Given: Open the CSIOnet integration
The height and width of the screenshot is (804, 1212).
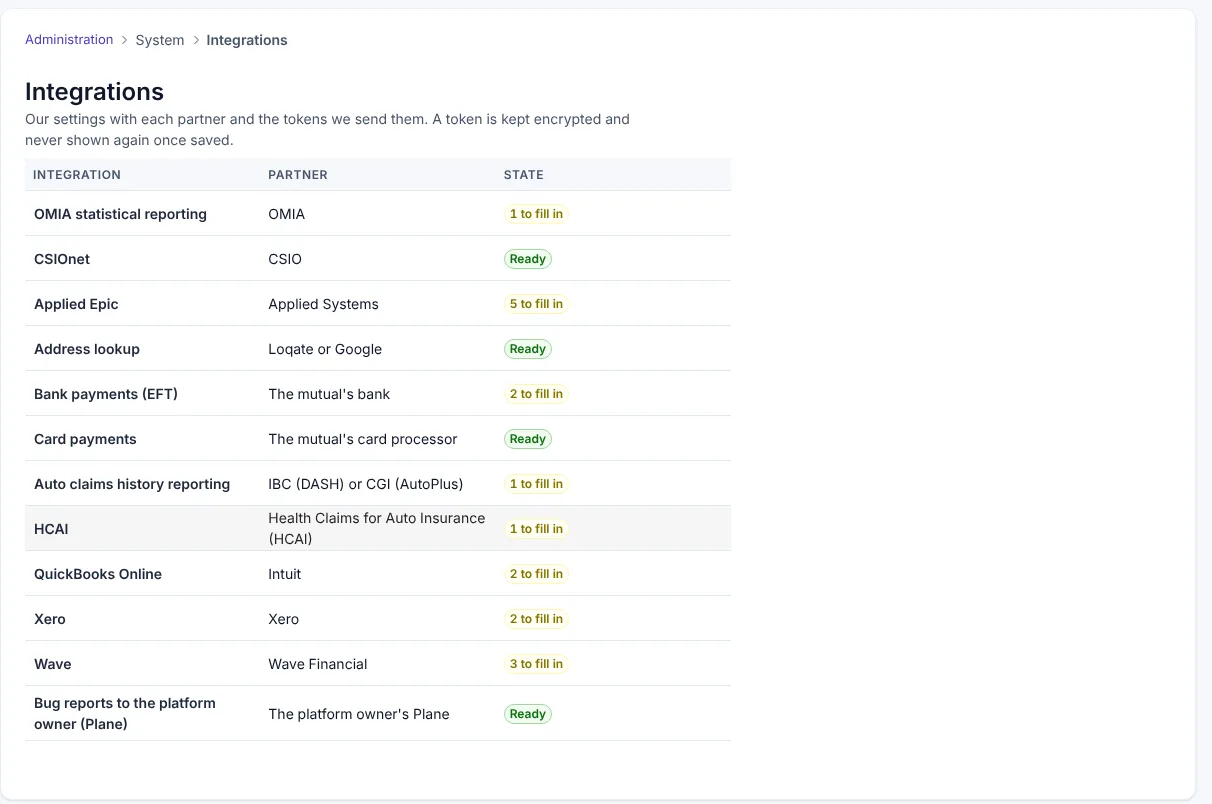Looking at the screenshot, I should point(62,259).
